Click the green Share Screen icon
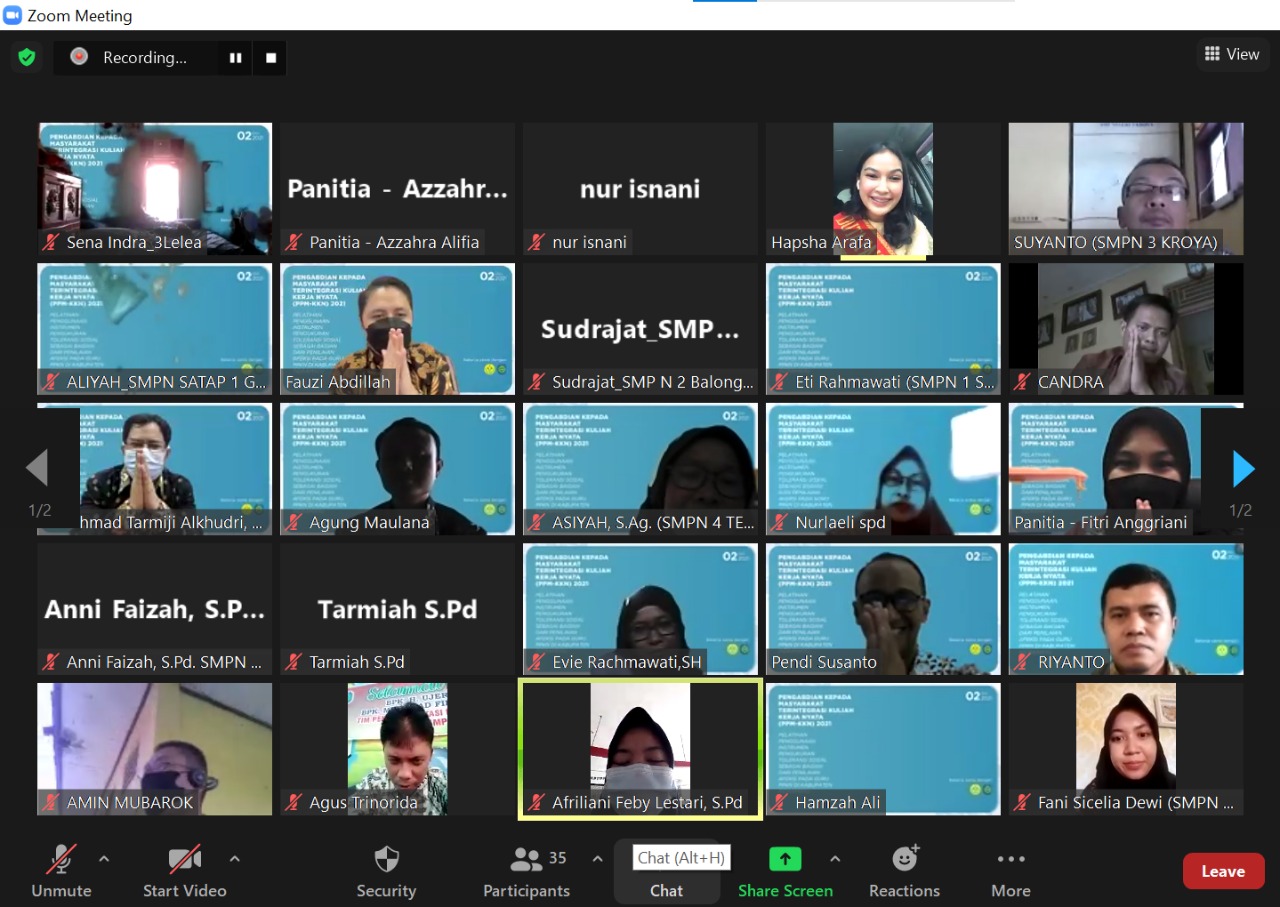 [x=785, y=860]
